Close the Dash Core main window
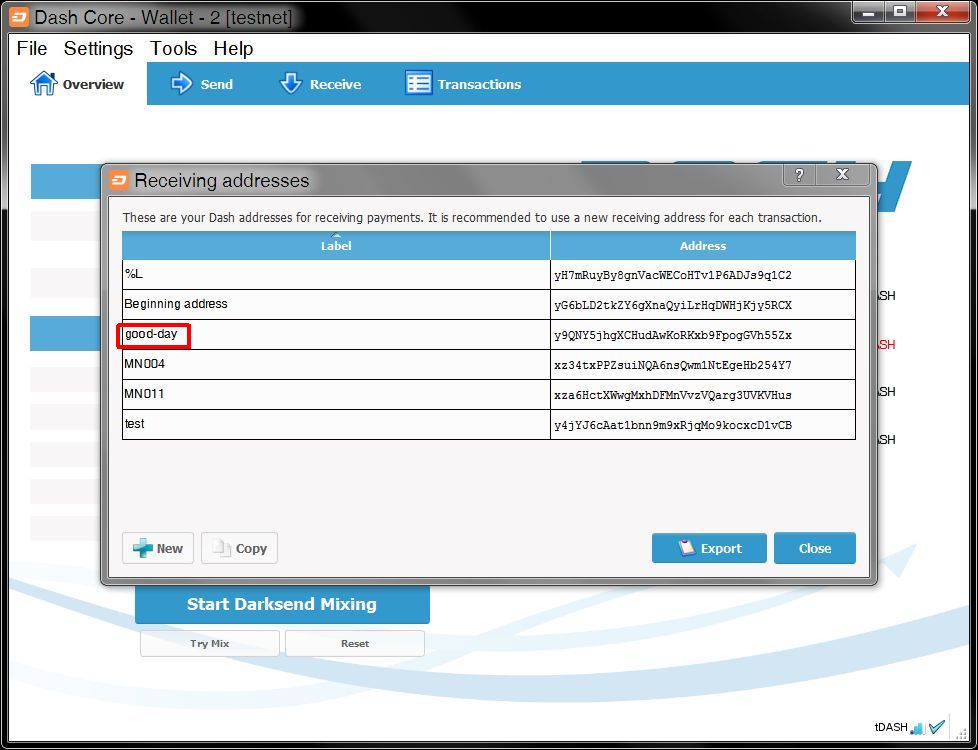This screenshot has height=750, width=978. 942,12
